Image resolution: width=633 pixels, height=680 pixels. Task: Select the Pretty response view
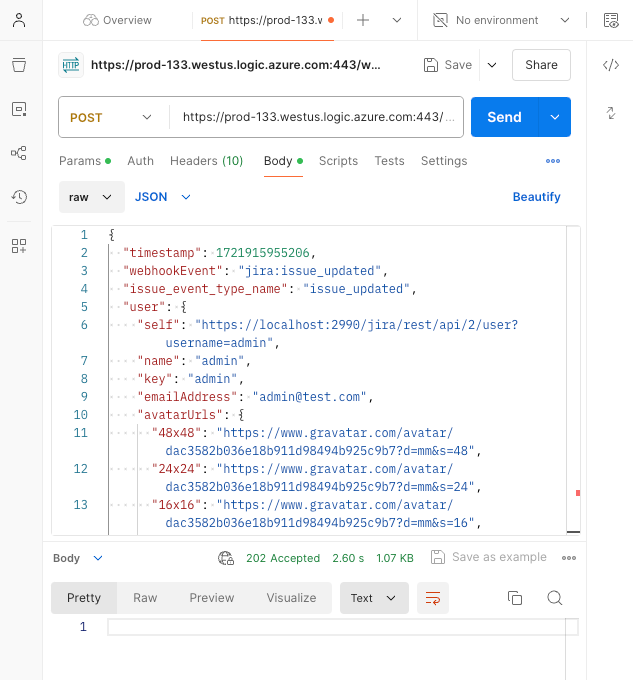click(84, 598)
